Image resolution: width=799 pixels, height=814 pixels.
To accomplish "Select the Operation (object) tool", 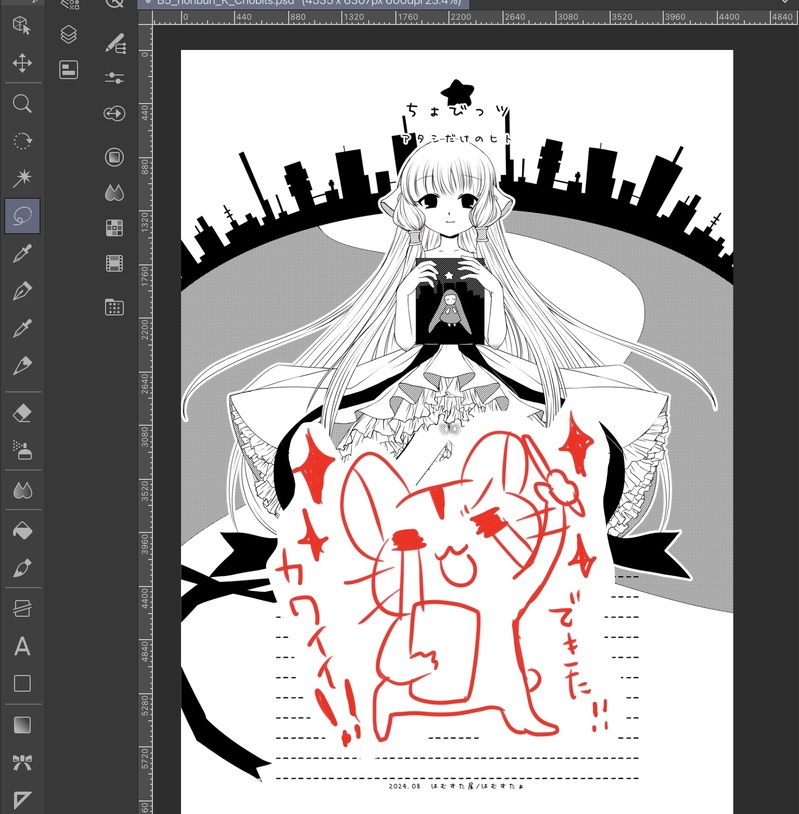I will tap(22, 24).
